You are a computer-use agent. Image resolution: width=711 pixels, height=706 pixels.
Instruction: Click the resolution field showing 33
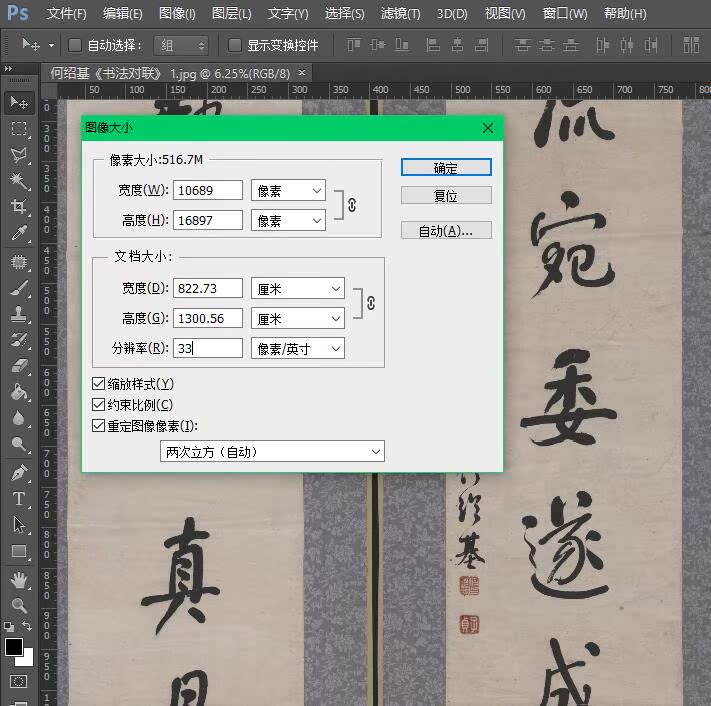[x=208, y=348]
